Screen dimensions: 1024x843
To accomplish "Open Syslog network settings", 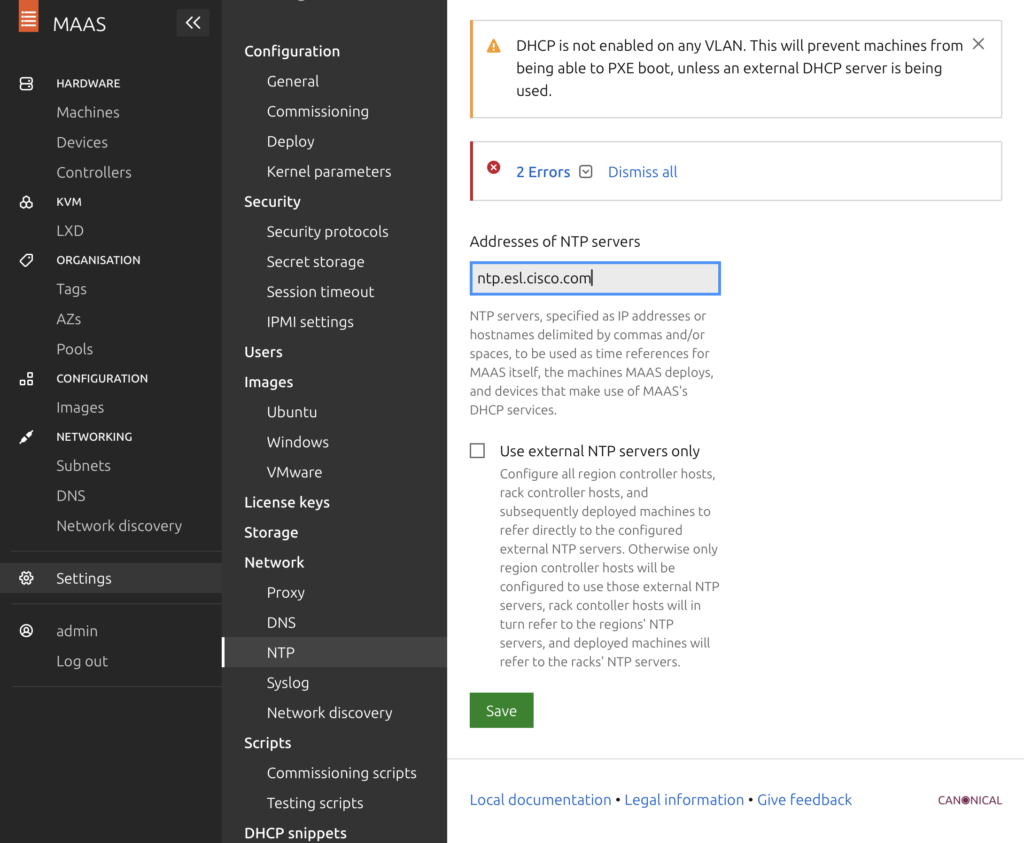I will [288, 682].
